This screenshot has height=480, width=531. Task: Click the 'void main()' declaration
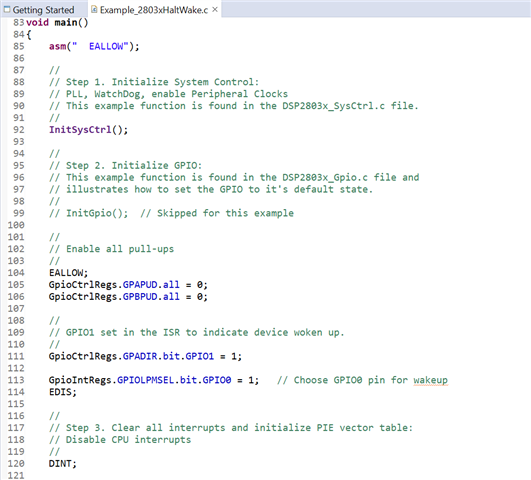57,23
